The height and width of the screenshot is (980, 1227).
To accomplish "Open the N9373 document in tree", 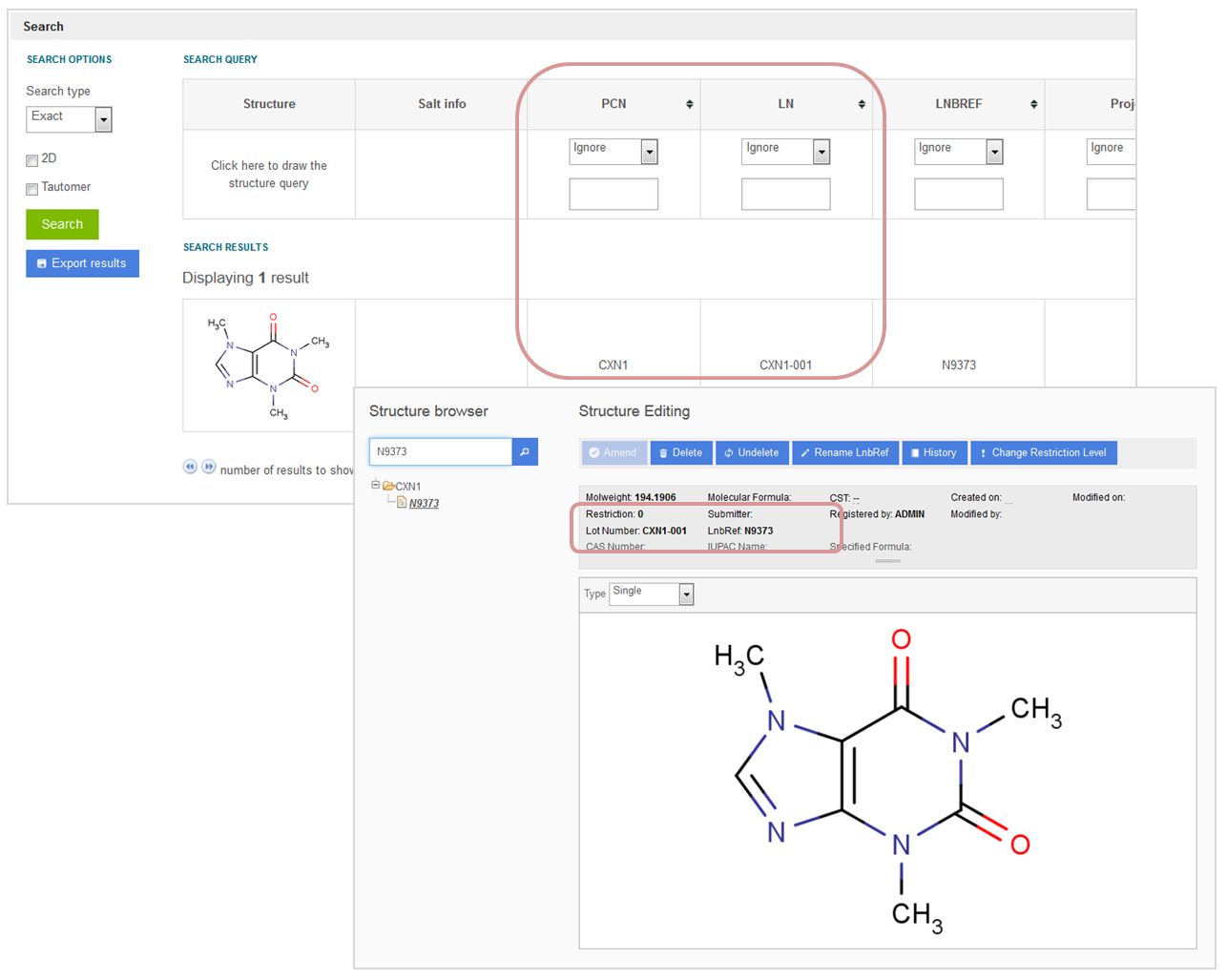I will [424, 503].
